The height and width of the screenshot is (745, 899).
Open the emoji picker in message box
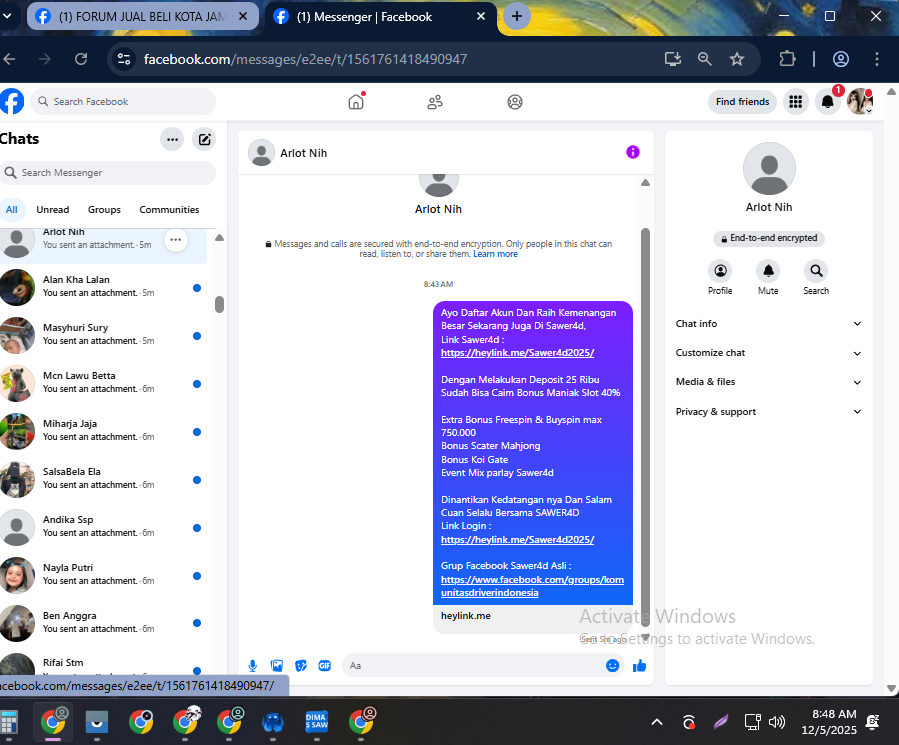click(612, 665)
